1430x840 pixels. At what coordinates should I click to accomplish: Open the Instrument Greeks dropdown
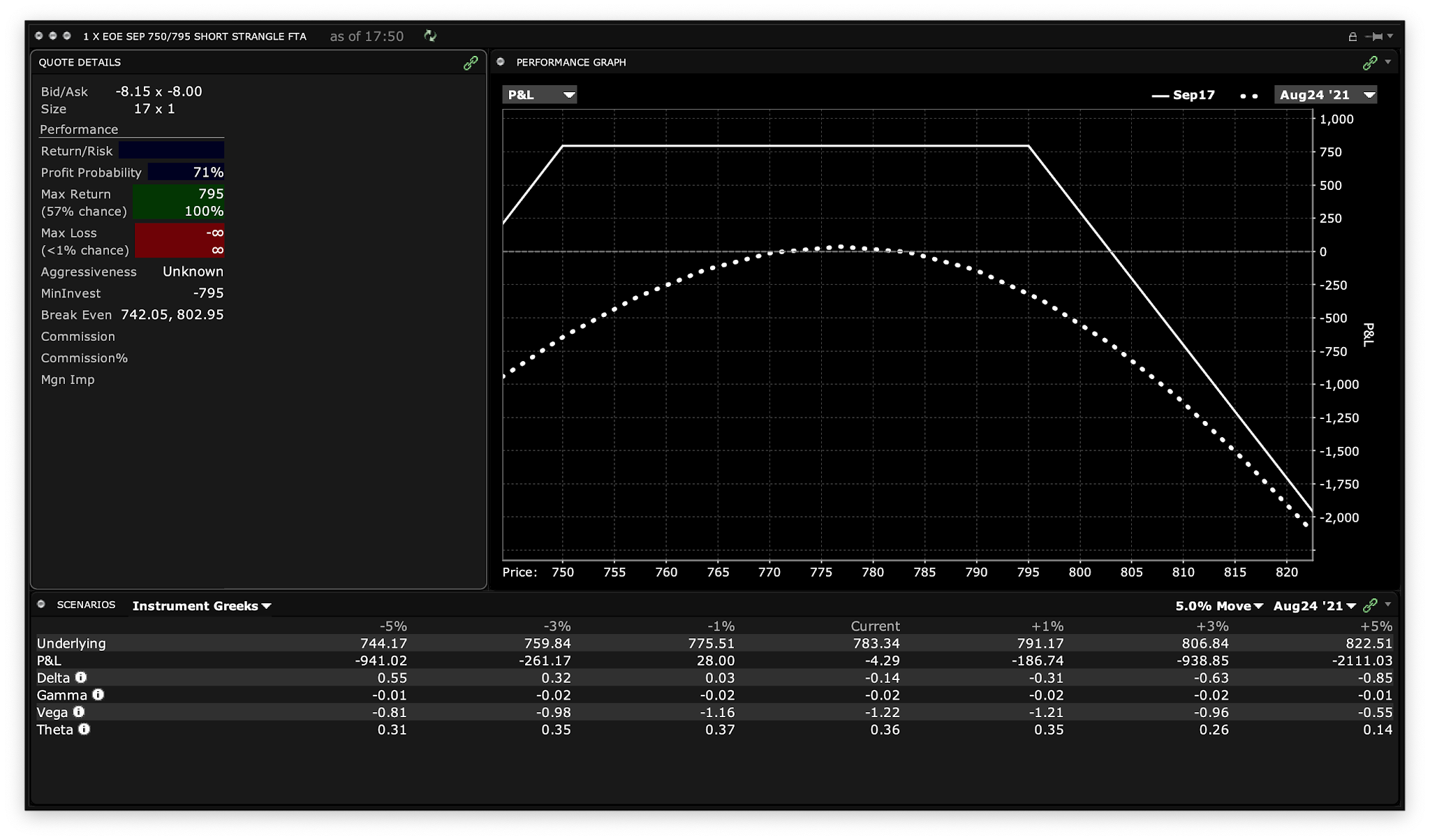[x=202, y=606]
